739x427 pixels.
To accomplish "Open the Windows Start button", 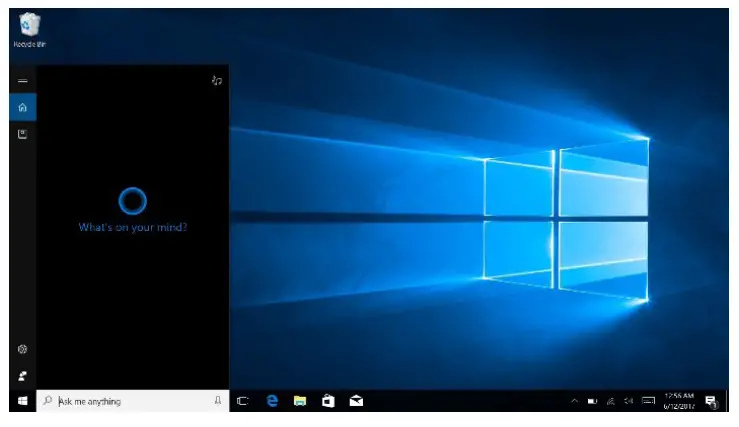I will (x=22, y=401).
